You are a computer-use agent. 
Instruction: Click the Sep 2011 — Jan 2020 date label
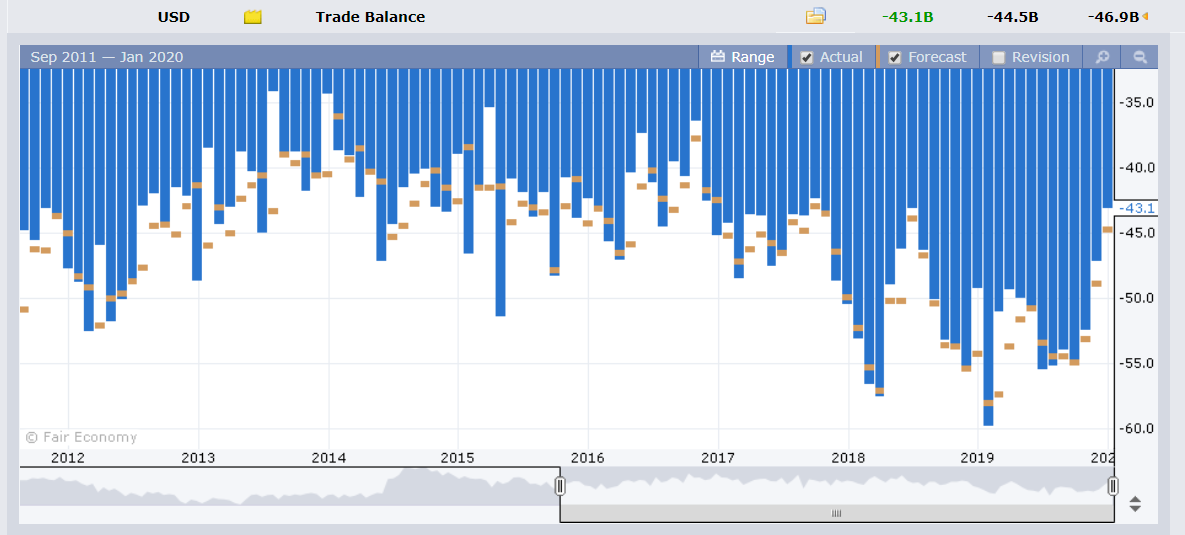[x=107, y=57]
